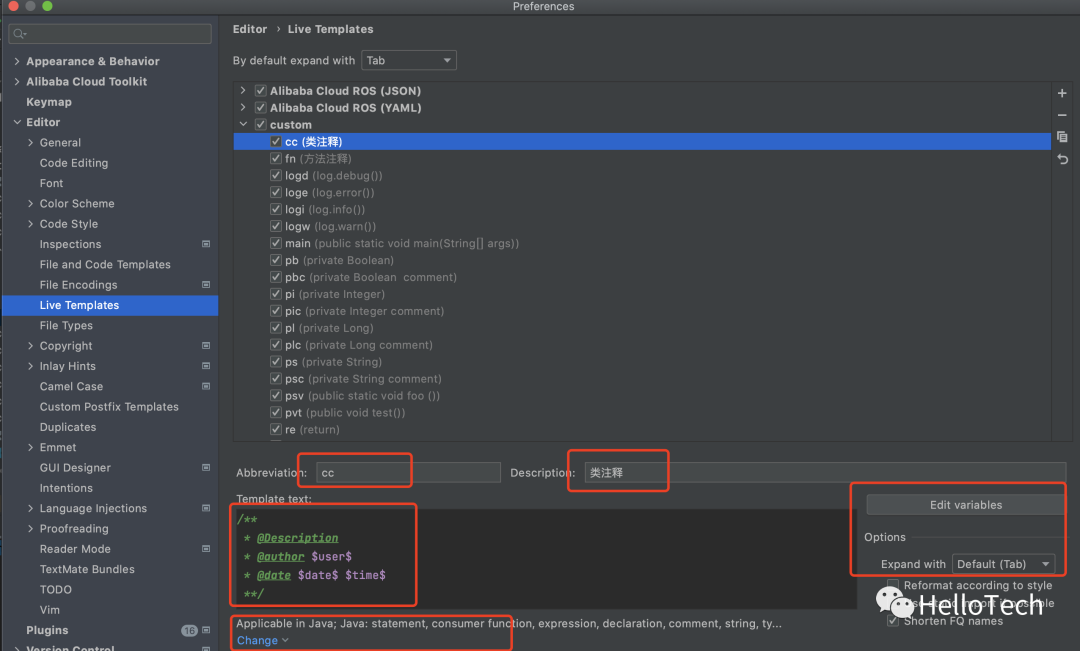
Task: Collapse the custom template group
Action: [243, 125]
